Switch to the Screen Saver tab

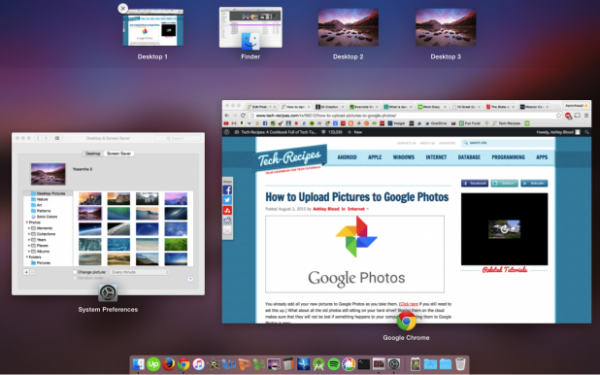coord(119,153)
